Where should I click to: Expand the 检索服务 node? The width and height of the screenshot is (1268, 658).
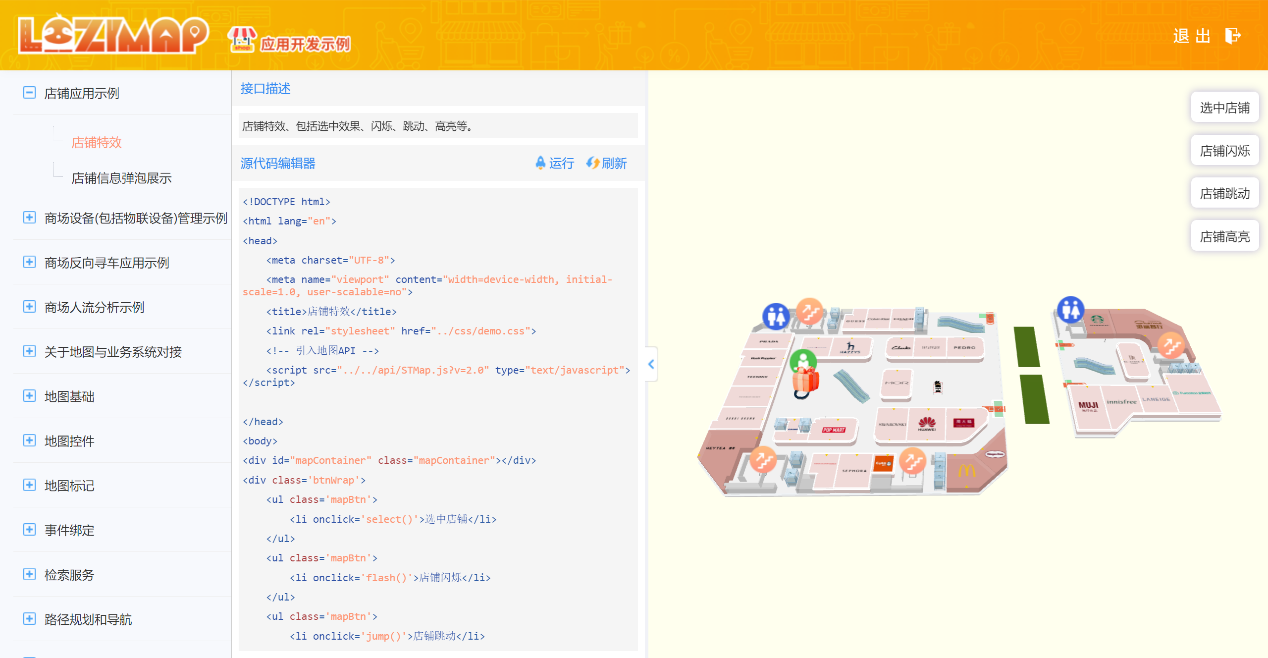(29, 575)
